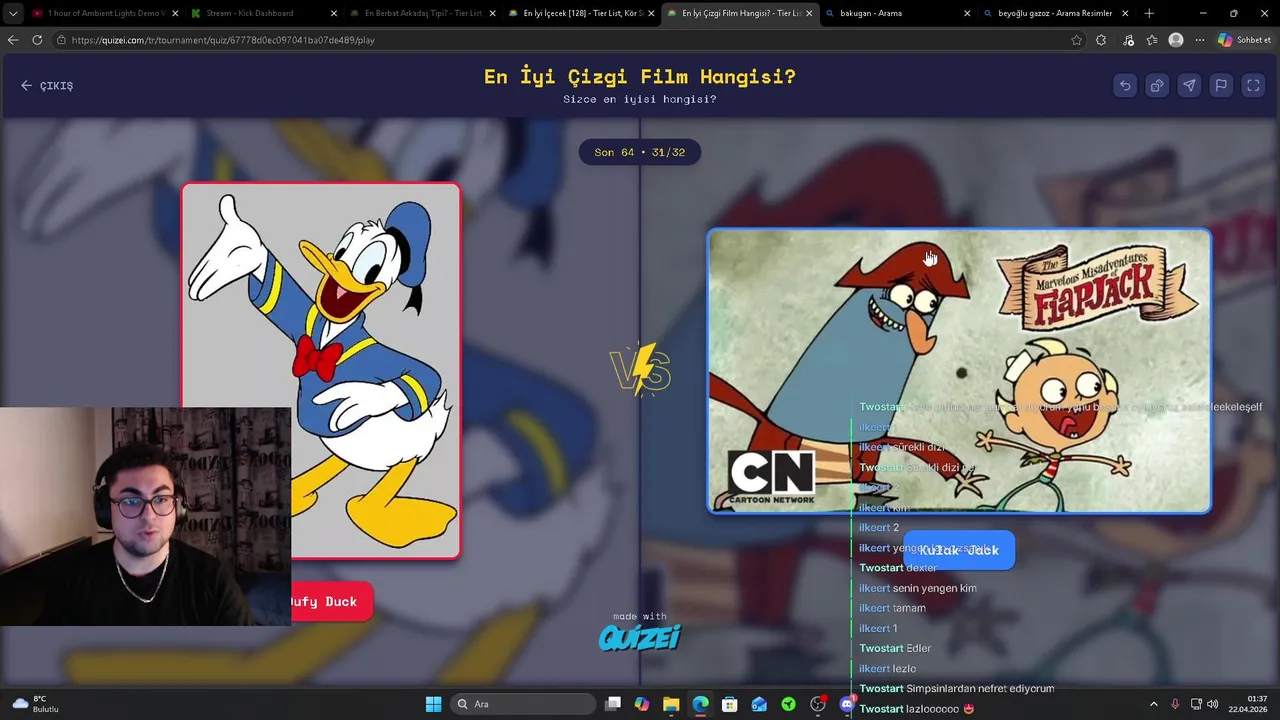
Task: Click the Quizei logo at bottom
Action: [x=640, y=637]
